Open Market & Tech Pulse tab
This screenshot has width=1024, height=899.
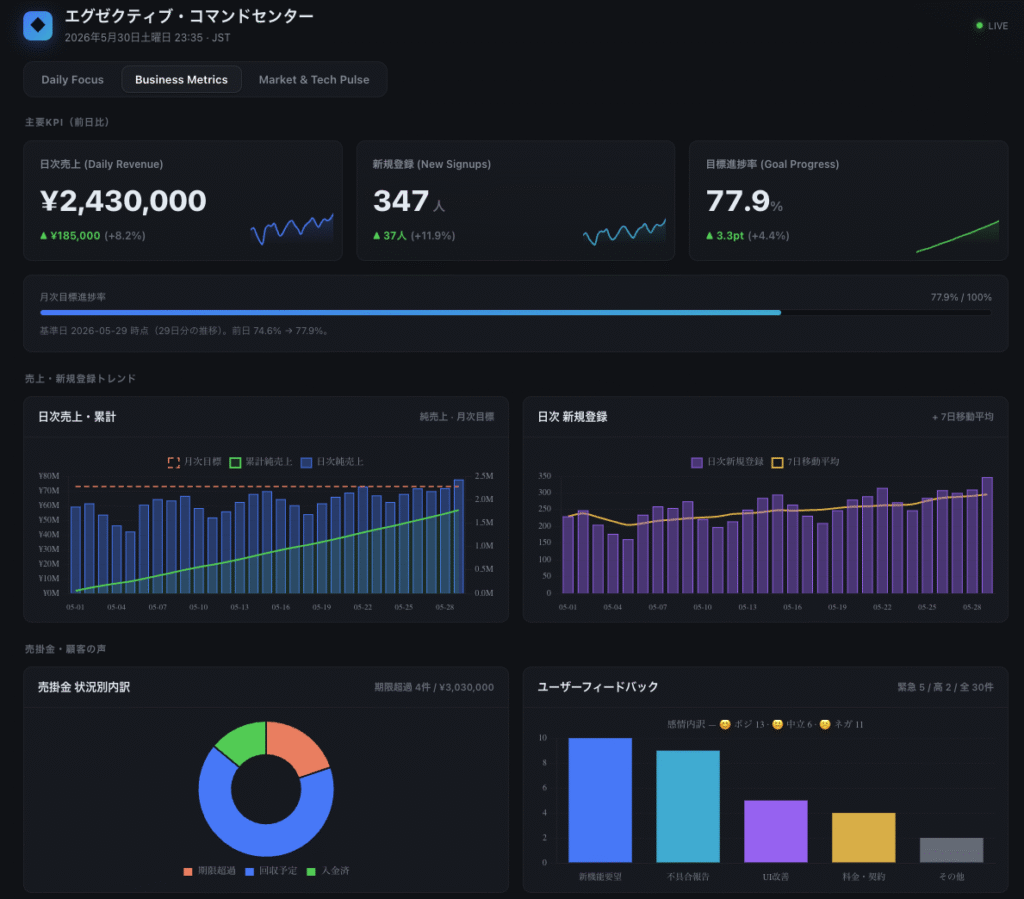click(313, 80)
